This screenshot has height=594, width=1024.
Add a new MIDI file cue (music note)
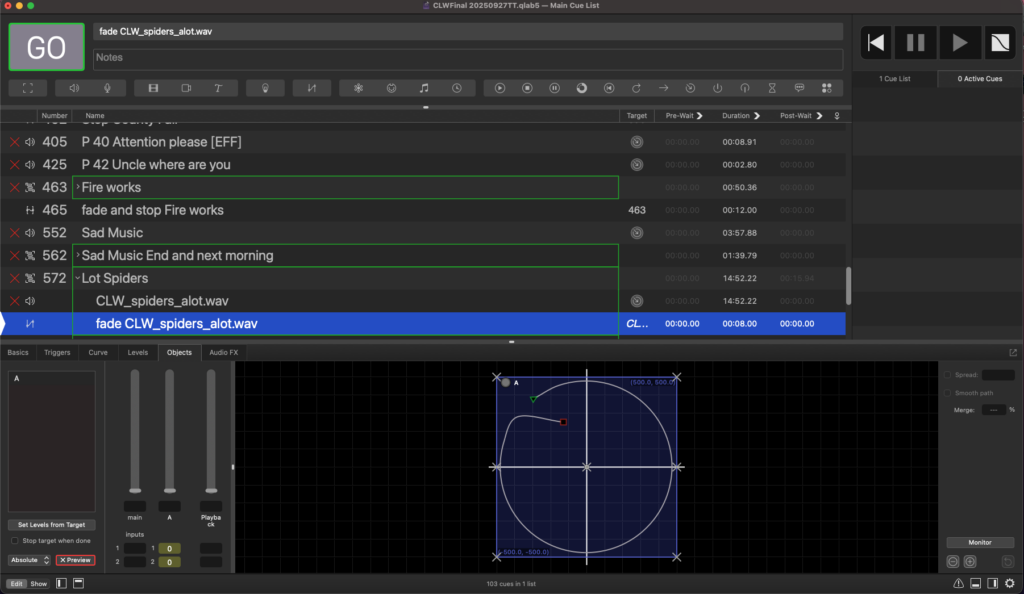click(424, 88)
